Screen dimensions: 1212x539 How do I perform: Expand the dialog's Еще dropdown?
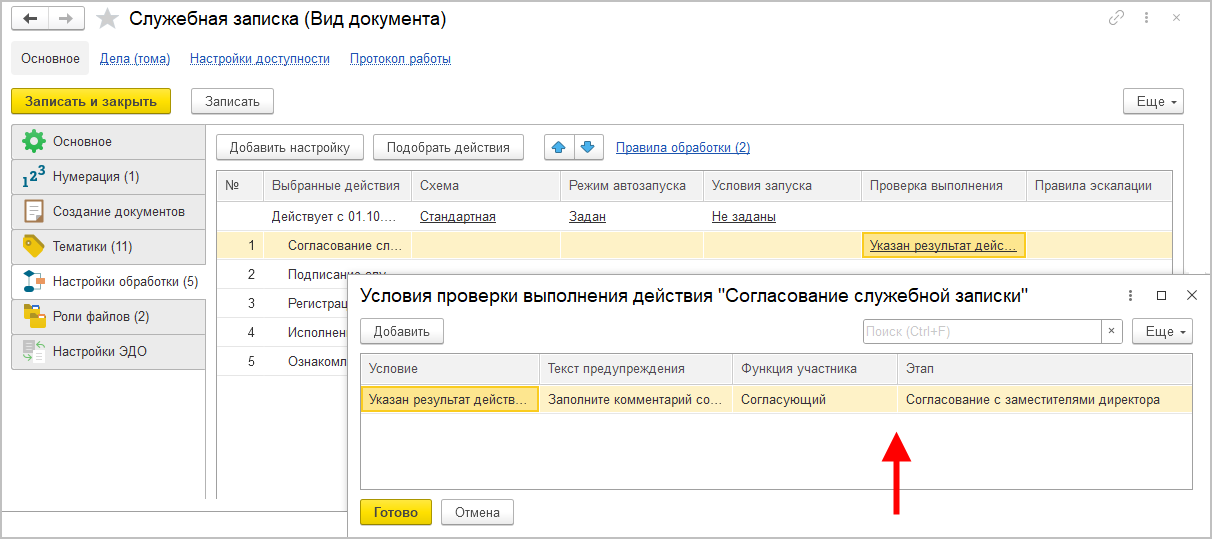click(x=1162, y=331)
